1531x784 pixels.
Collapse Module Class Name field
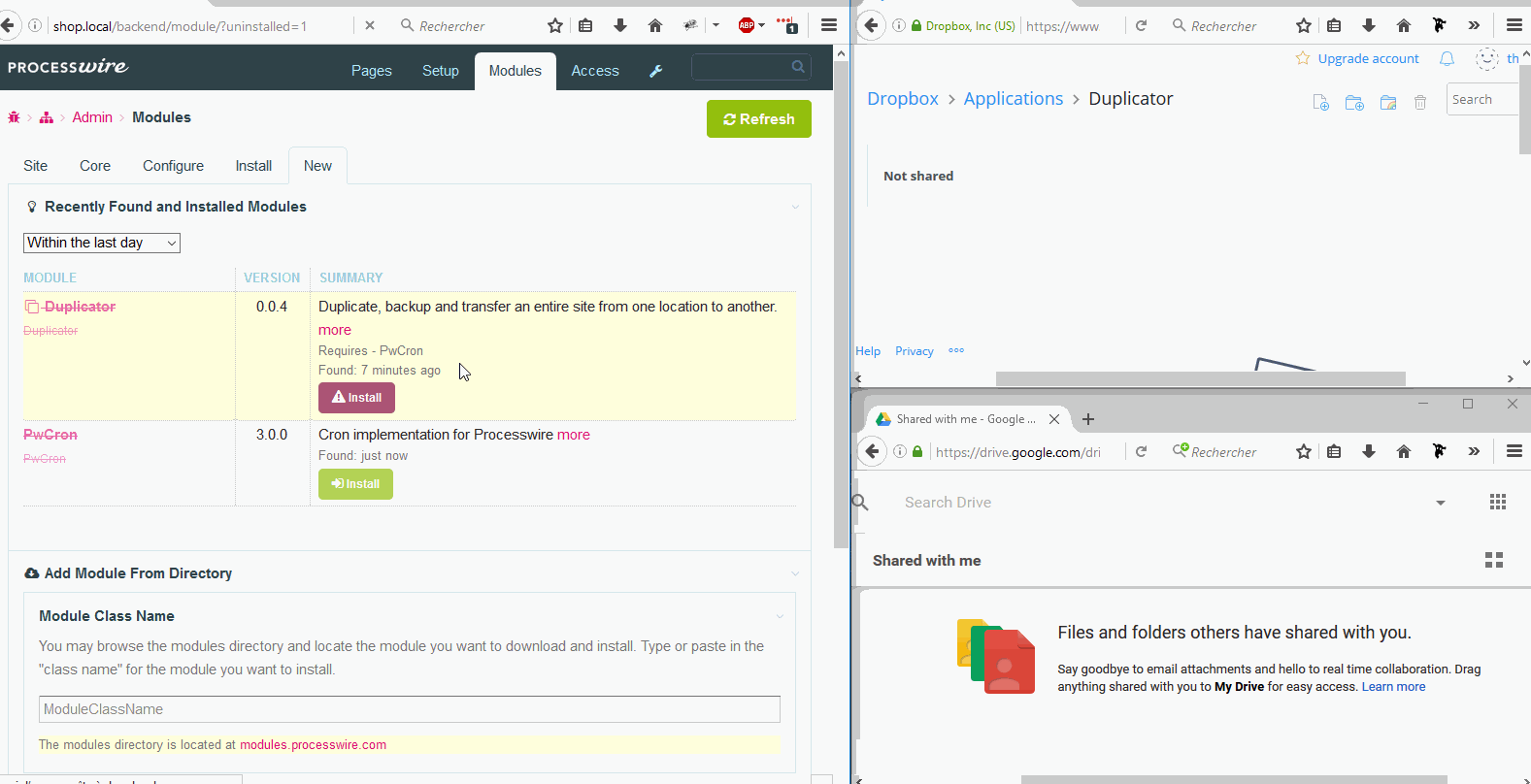[x=780, y=616]
